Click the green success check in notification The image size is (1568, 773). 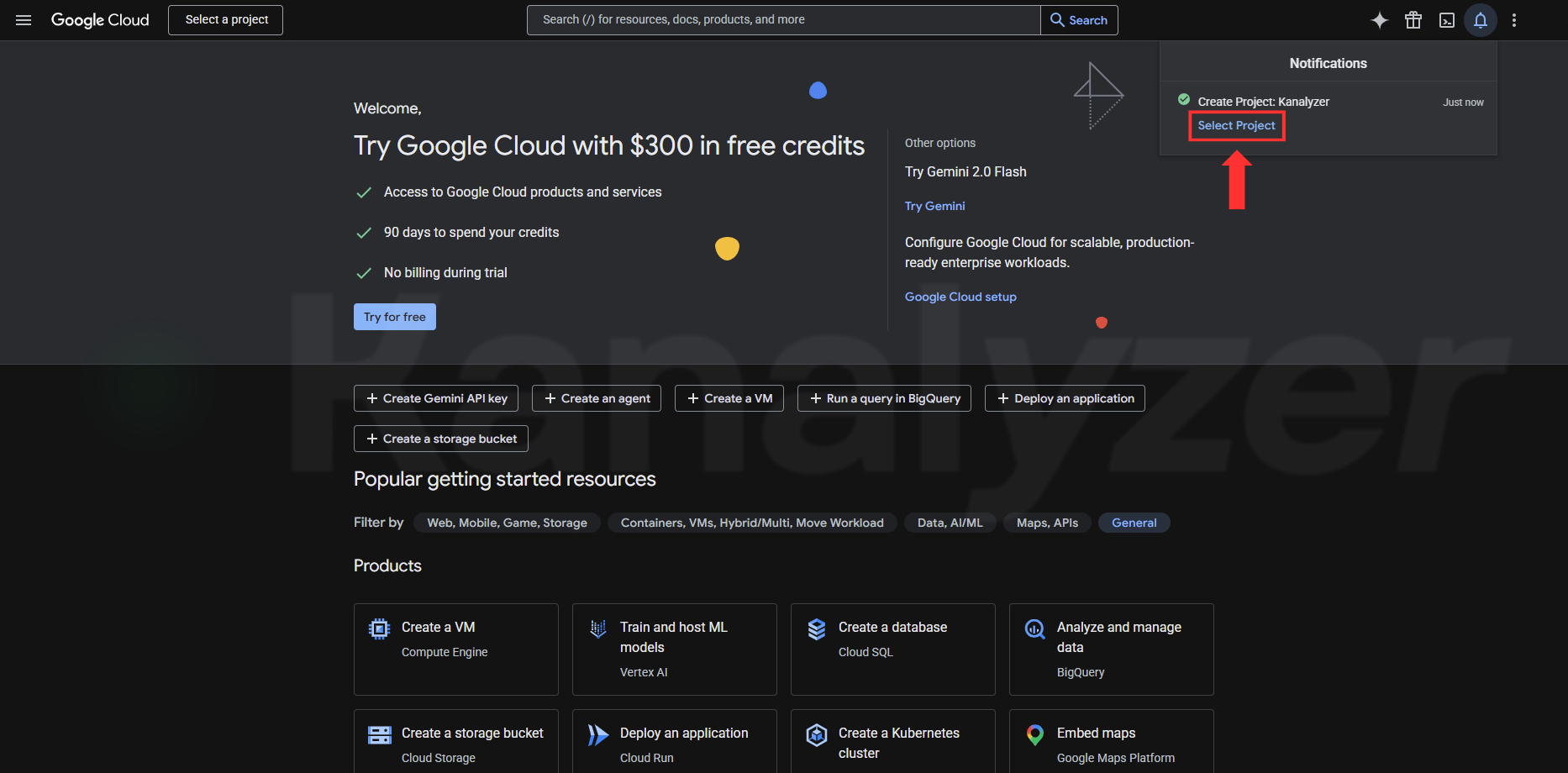point(1184,100)
